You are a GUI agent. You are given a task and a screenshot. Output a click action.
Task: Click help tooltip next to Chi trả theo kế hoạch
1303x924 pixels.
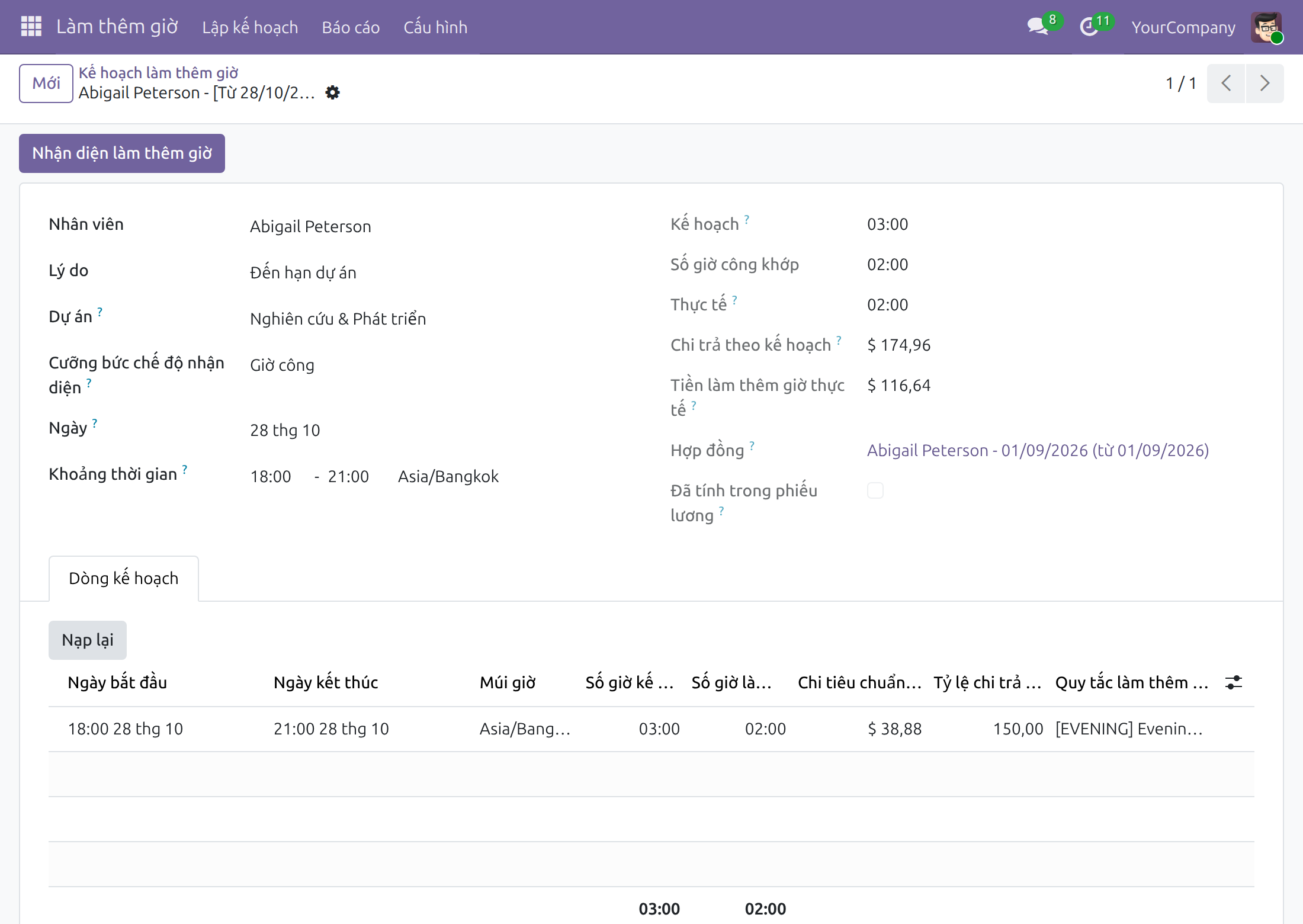coord(839,340)
